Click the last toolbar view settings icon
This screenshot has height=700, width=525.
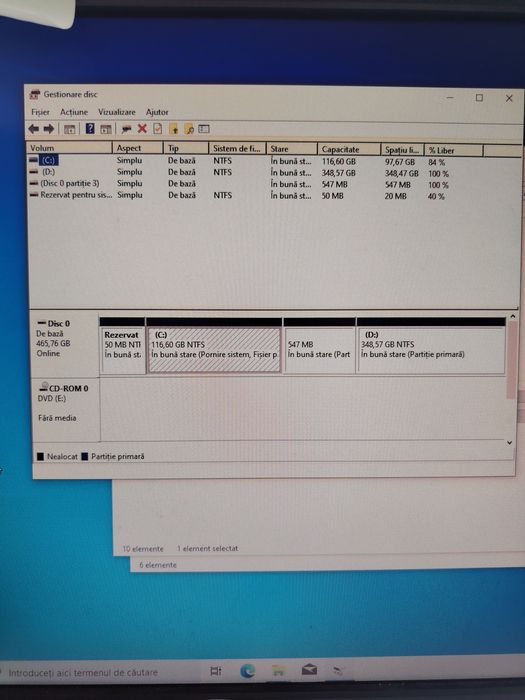[204, 129]
